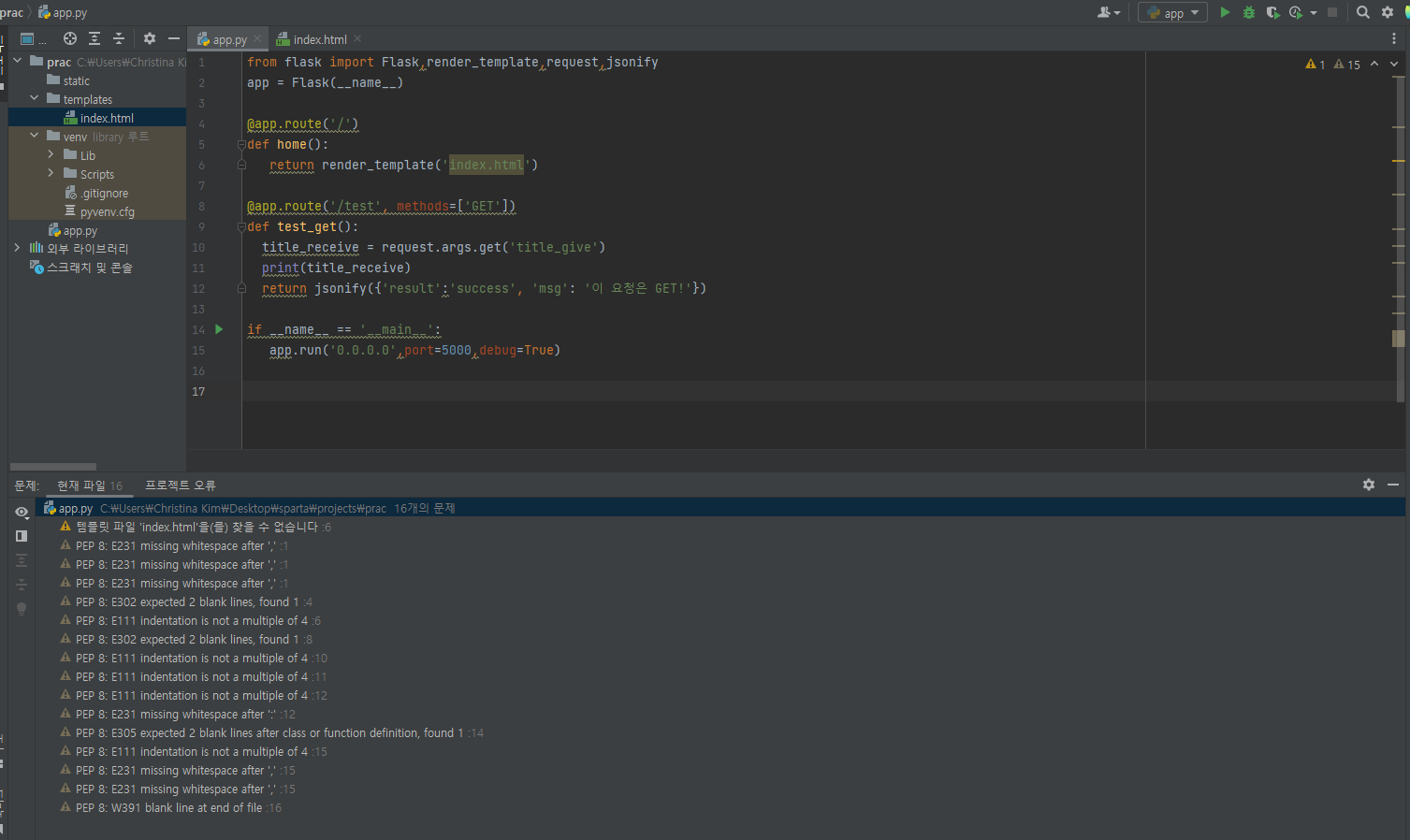Select index.html in the project tree

pos(98,118)
